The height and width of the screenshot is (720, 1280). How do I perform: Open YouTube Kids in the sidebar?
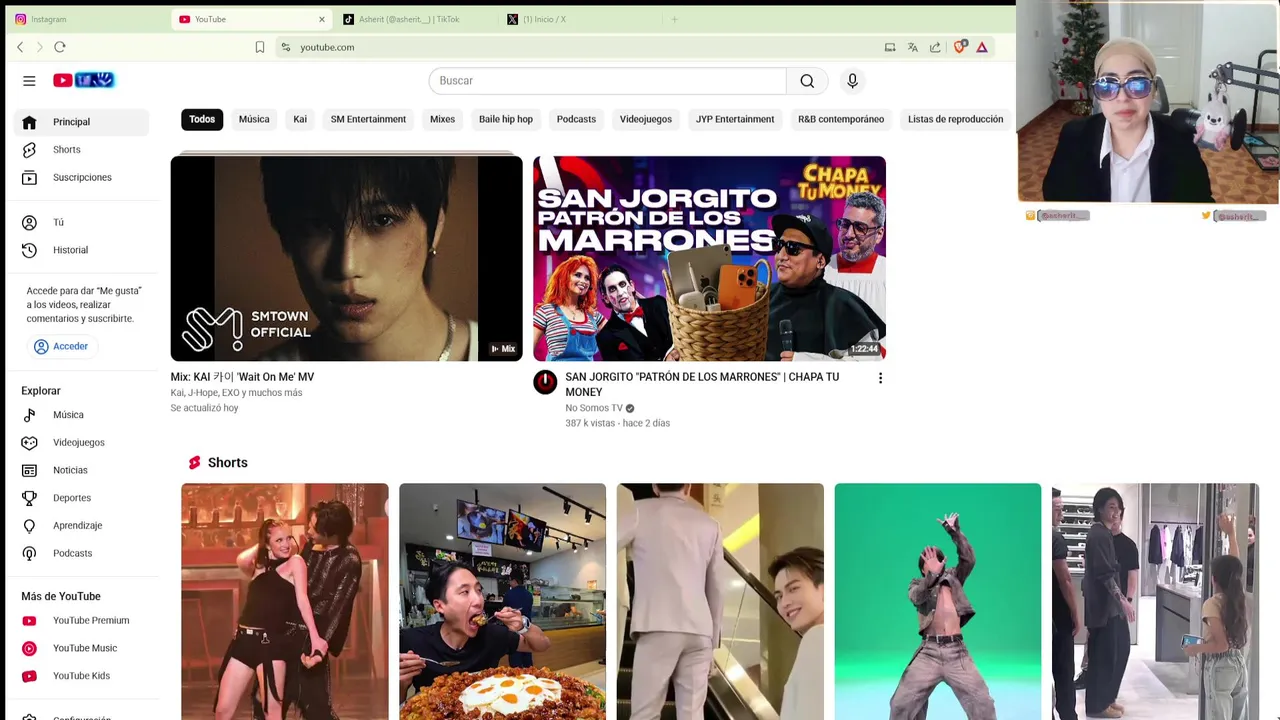tap(82, 676)
